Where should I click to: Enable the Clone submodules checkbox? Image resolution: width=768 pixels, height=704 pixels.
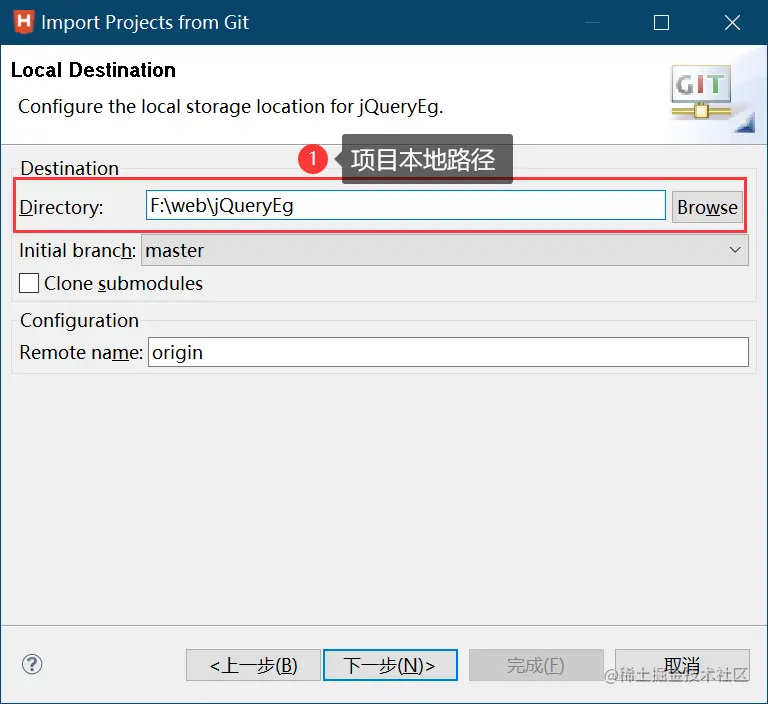(29, 283)
